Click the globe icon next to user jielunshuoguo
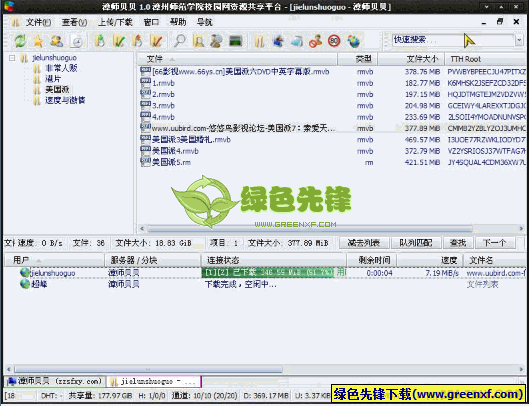Screen dimensions: 529x406 click(x=25, y=272)
